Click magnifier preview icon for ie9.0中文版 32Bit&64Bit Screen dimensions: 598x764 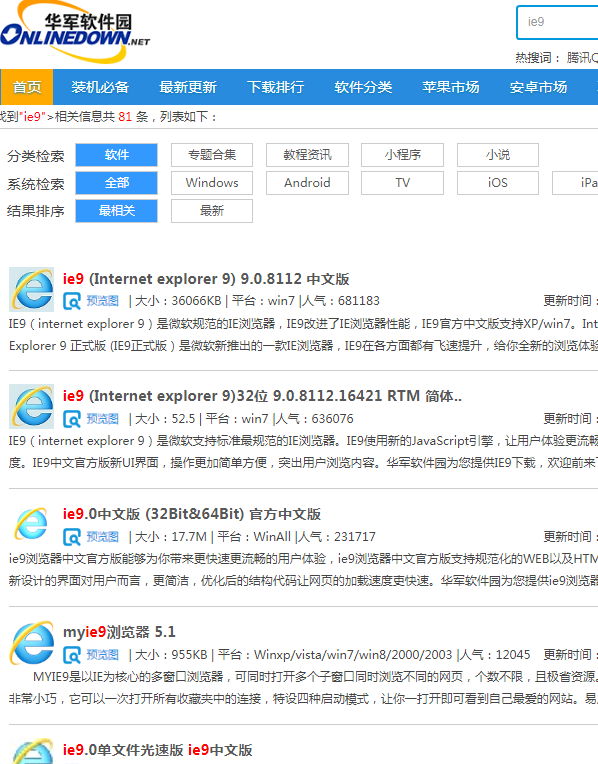[x=72, y=537]
